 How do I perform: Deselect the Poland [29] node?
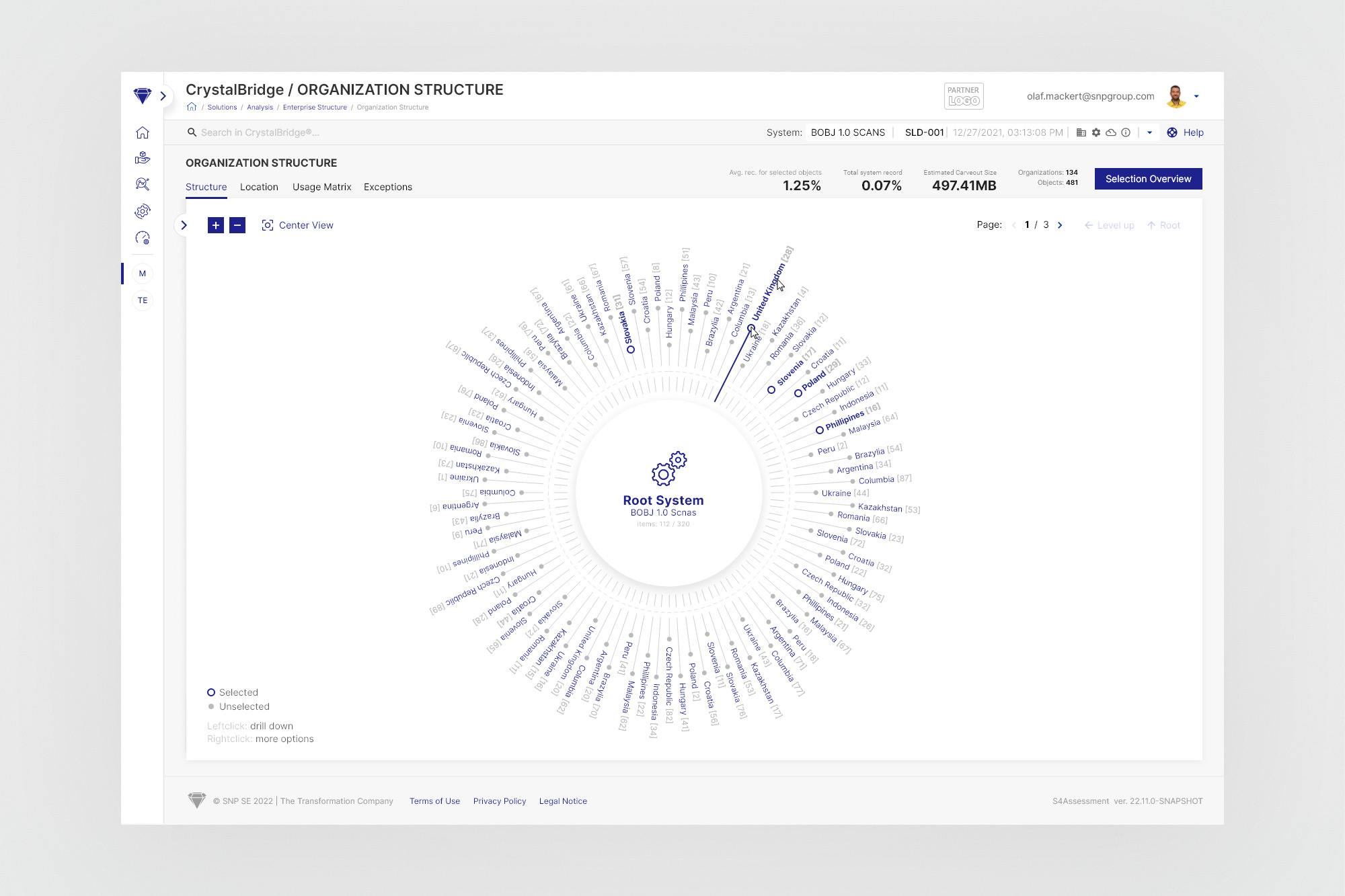(x=798, y=393)
